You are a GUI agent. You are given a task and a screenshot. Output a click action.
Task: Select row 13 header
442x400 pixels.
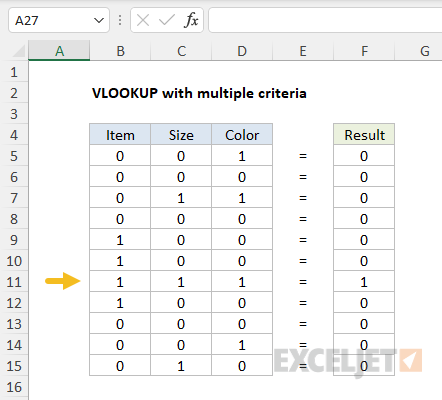pyautogui.click(x=14, y=324)
